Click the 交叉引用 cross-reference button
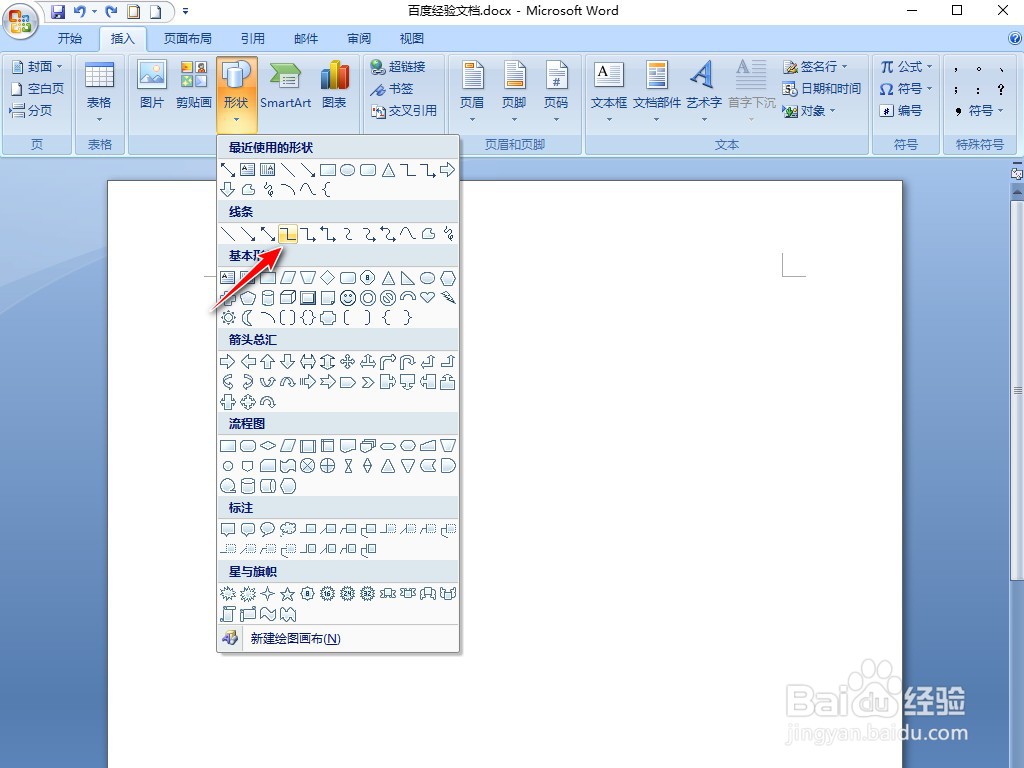1024x768 pixels. 404,110
